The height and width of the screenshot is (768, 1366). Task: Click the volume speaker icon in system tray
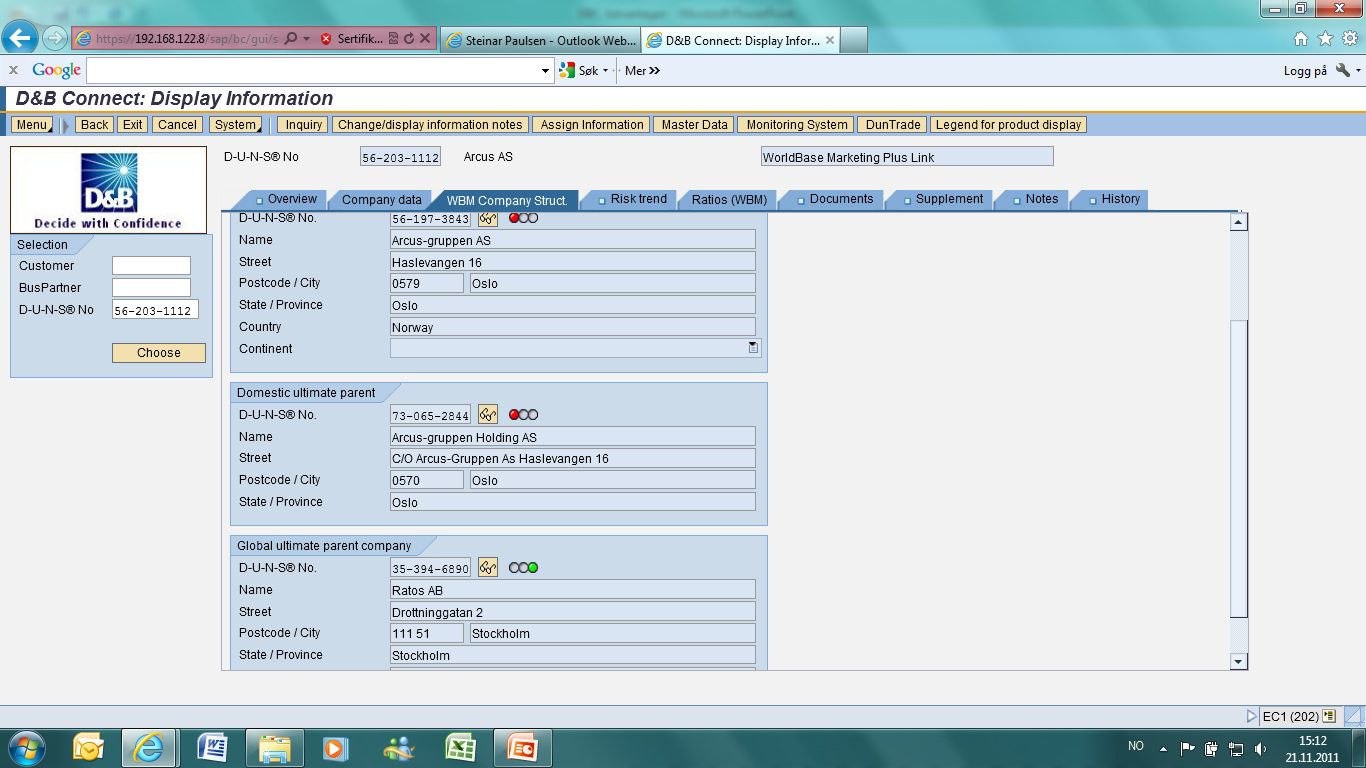point(1261,747)
